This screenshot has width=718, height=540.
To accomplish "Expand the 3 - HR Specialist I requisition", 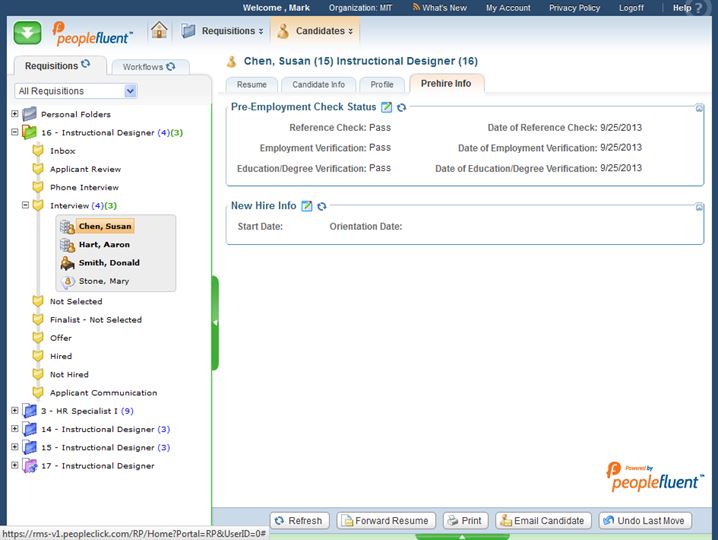I will [15, 411].
